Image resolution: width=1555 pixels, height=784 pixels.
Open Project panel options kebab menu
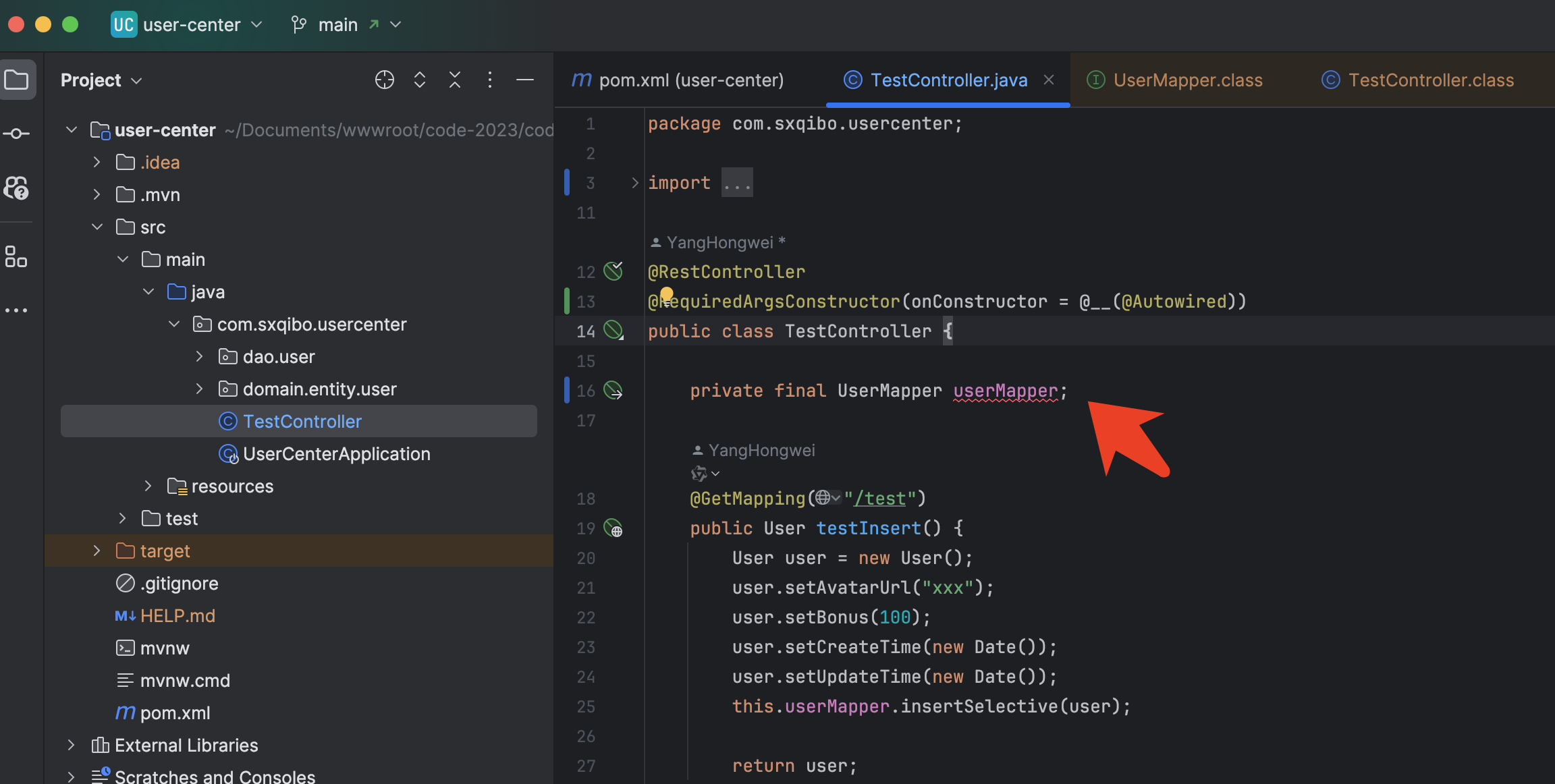[490, 80]
